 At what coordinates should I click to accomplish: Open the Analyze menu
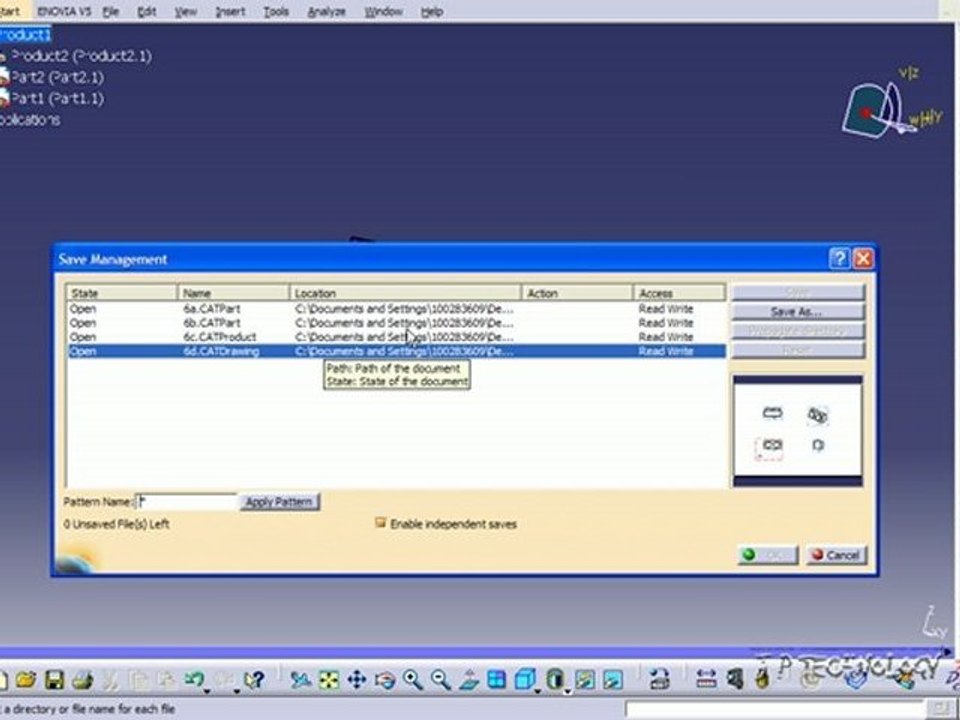pos(326,12)
